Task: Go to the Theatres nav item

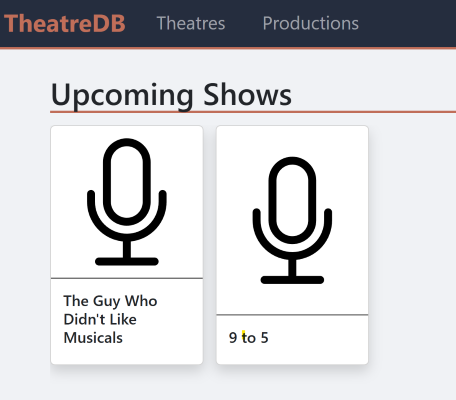Action: click(x=191, y=23)
